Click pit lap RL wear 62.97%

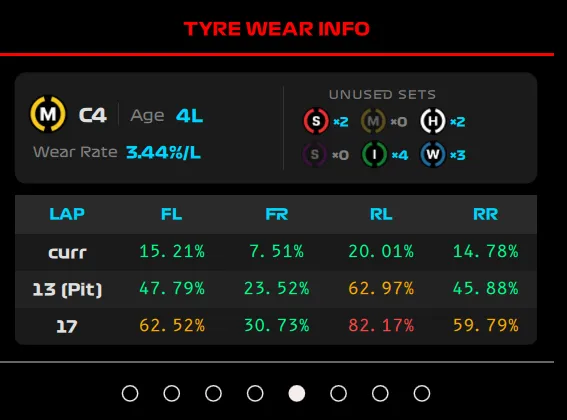[x=381, y=288]
